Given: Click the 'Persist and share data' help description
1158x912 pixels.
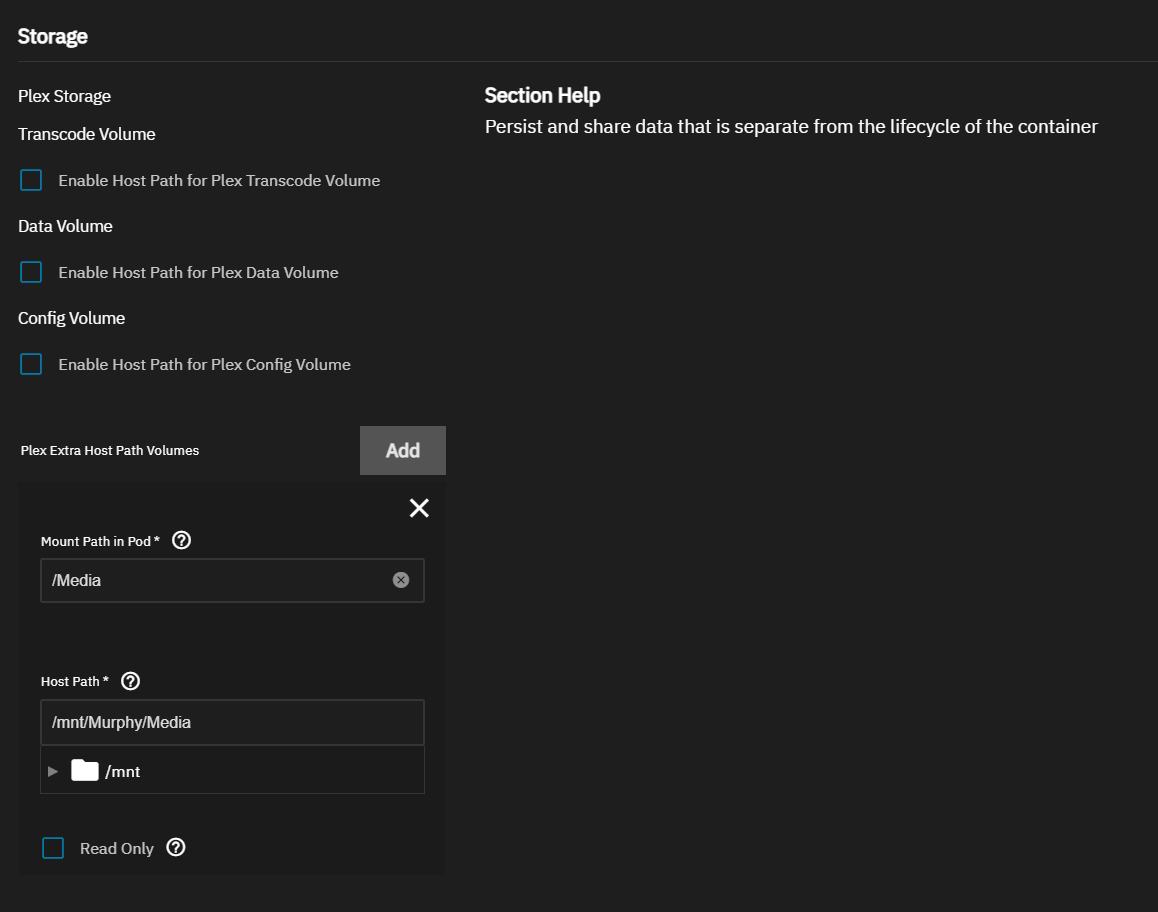Looking at the screenshot, I should [x=791, y=127].
